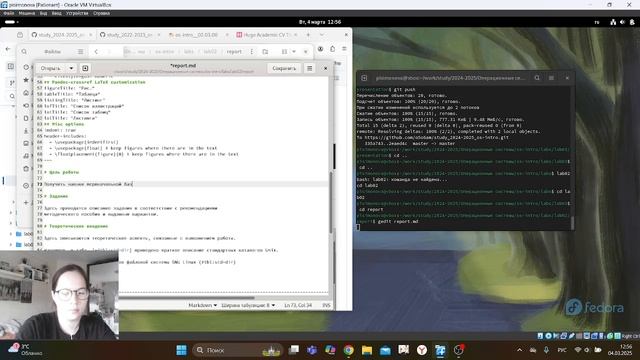Viewport: 640px width, 360px height.
Task: Open the Files sidebar hamburger menu
Action: point(80,52)
